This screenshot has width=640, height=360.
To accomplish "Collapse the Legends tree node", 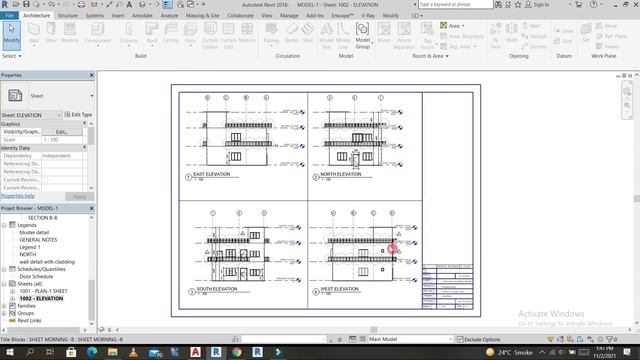I will 4,225.
